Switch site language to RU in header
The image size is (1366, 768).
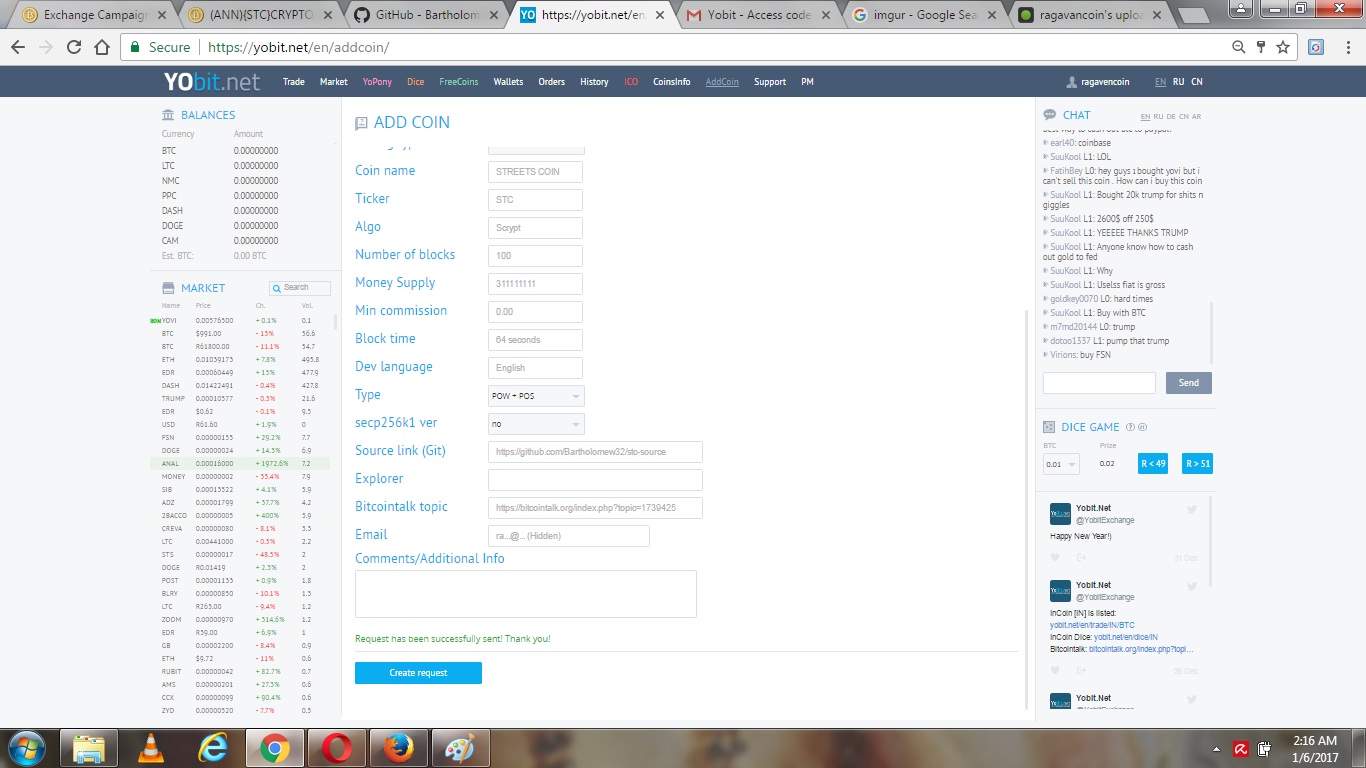tap(1178, 82)
